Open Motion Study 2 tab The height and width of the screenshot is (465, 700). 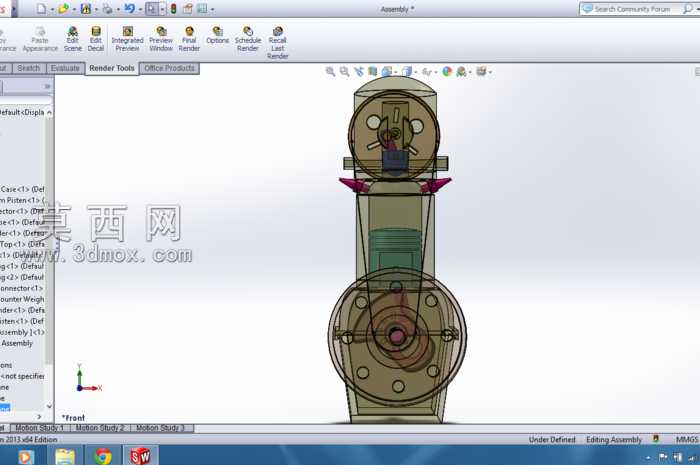100,428
